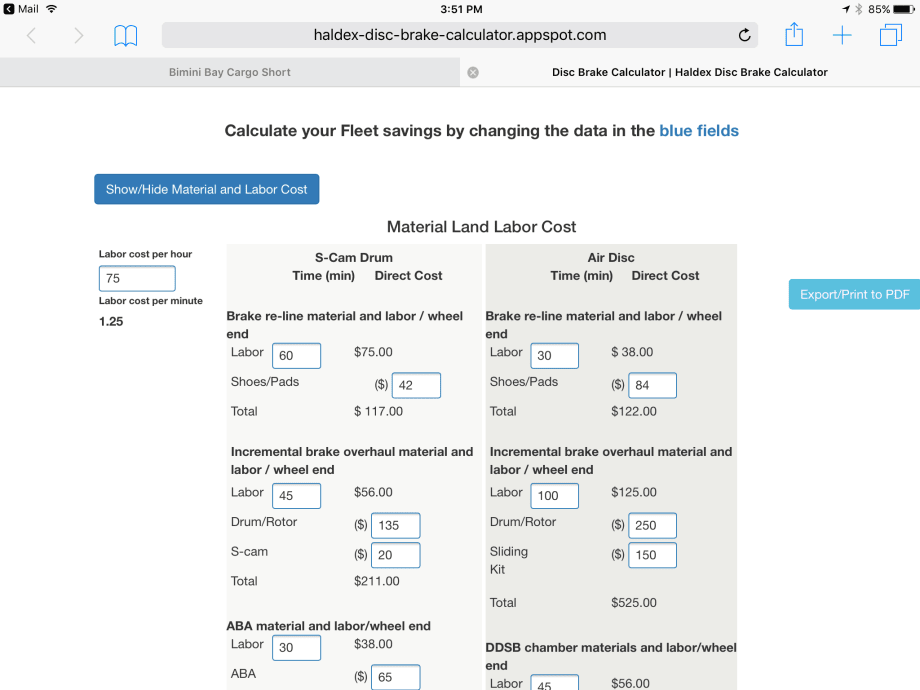Open the bookmarks icon in Safari toolbar
920x690 pixels.
point(124,35)
